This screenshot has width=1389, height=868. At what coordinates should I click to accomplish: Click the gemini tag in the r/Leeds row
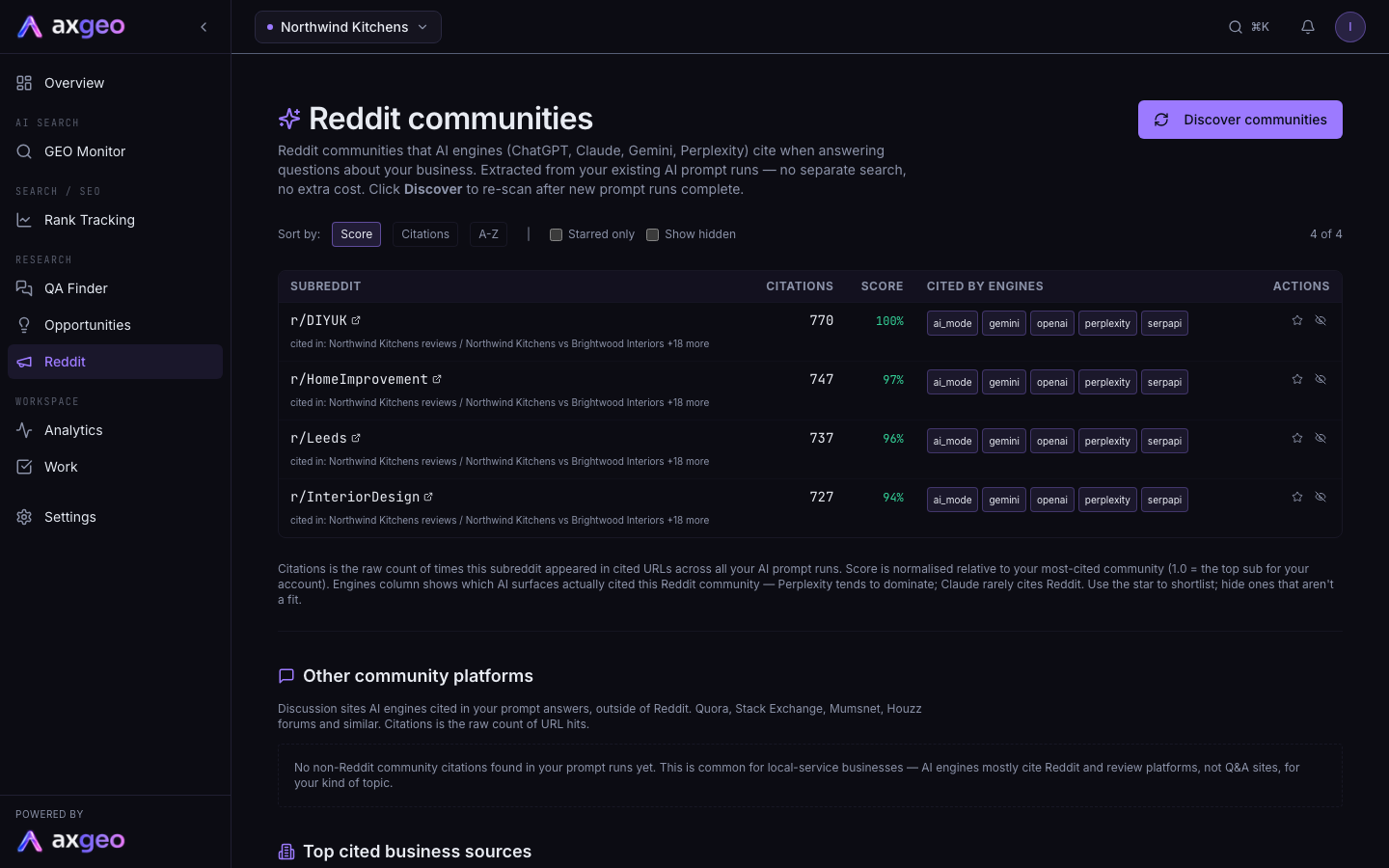[1004, 441]
